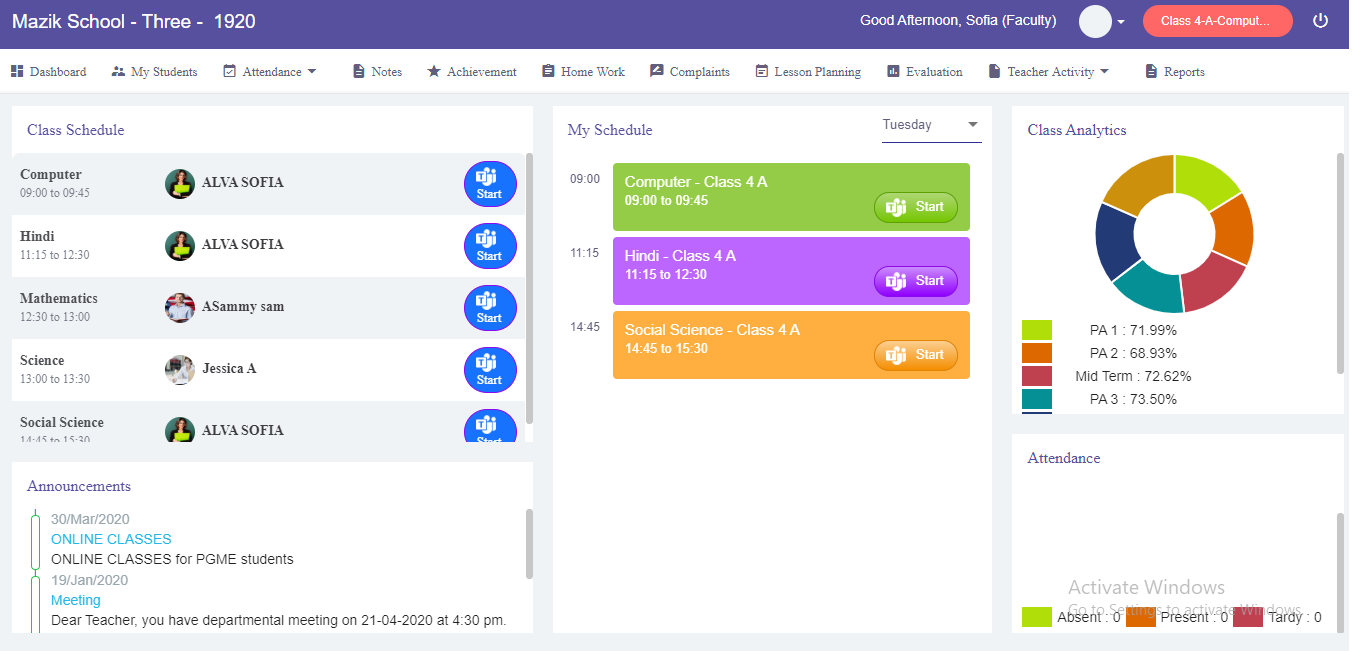This screenshot has width=1370, height=651.
Task: Start Teams class for Computer in Class Schedule
Action: tap(490, 184)
